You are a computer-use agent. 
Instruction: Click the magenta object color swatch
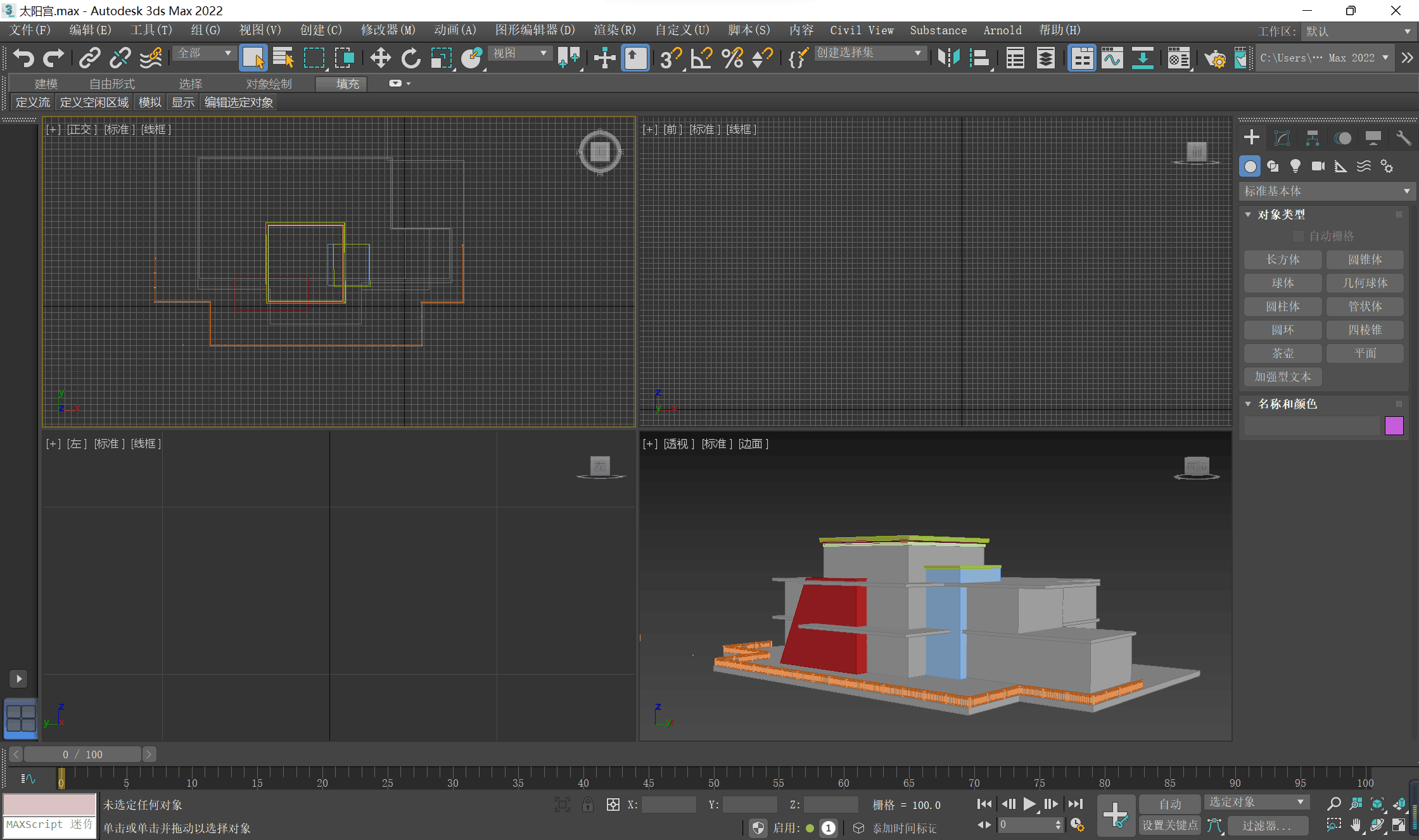pyautogui.click(x=1394, y=425)
